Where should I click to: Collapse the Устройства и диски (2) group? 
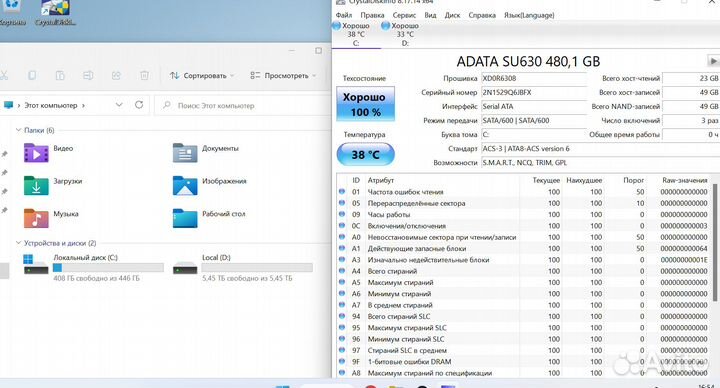pyautogui.click(x=18, y=243)
